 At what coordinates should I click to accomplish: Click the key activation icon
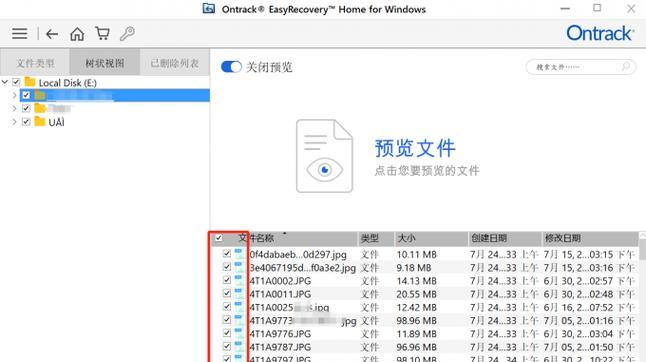coord(127,34)
